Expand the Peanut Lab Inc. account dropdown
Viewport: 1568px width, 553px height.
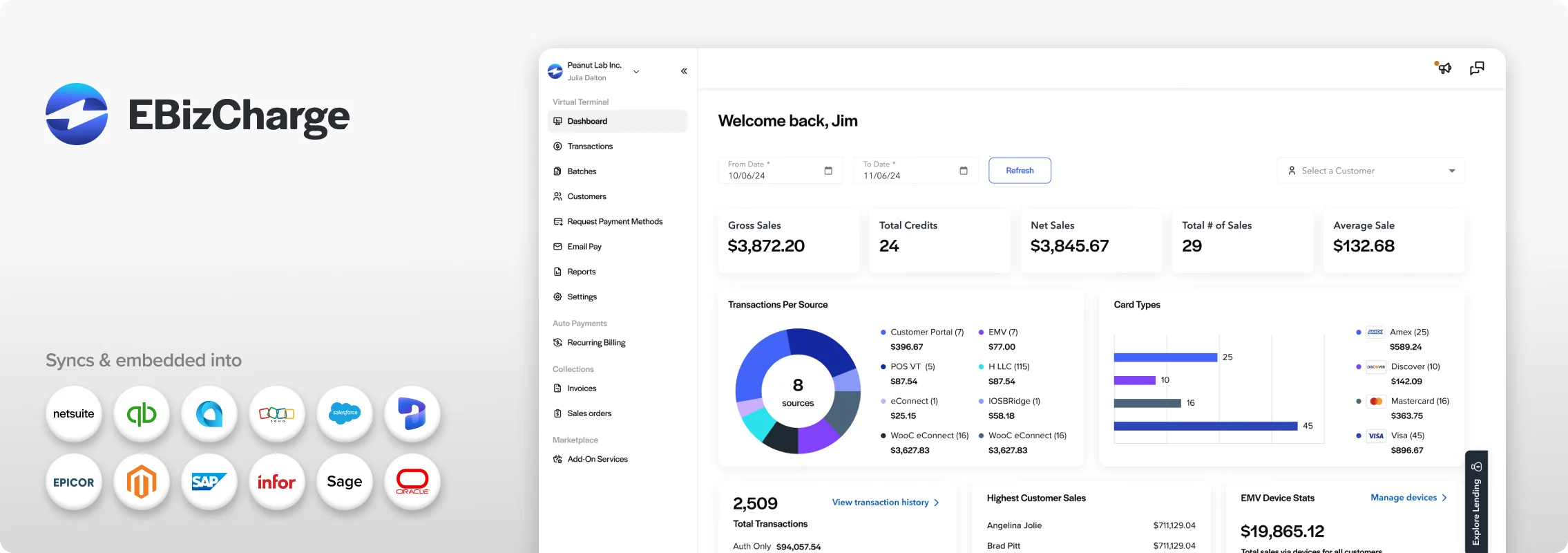[636, 71]
